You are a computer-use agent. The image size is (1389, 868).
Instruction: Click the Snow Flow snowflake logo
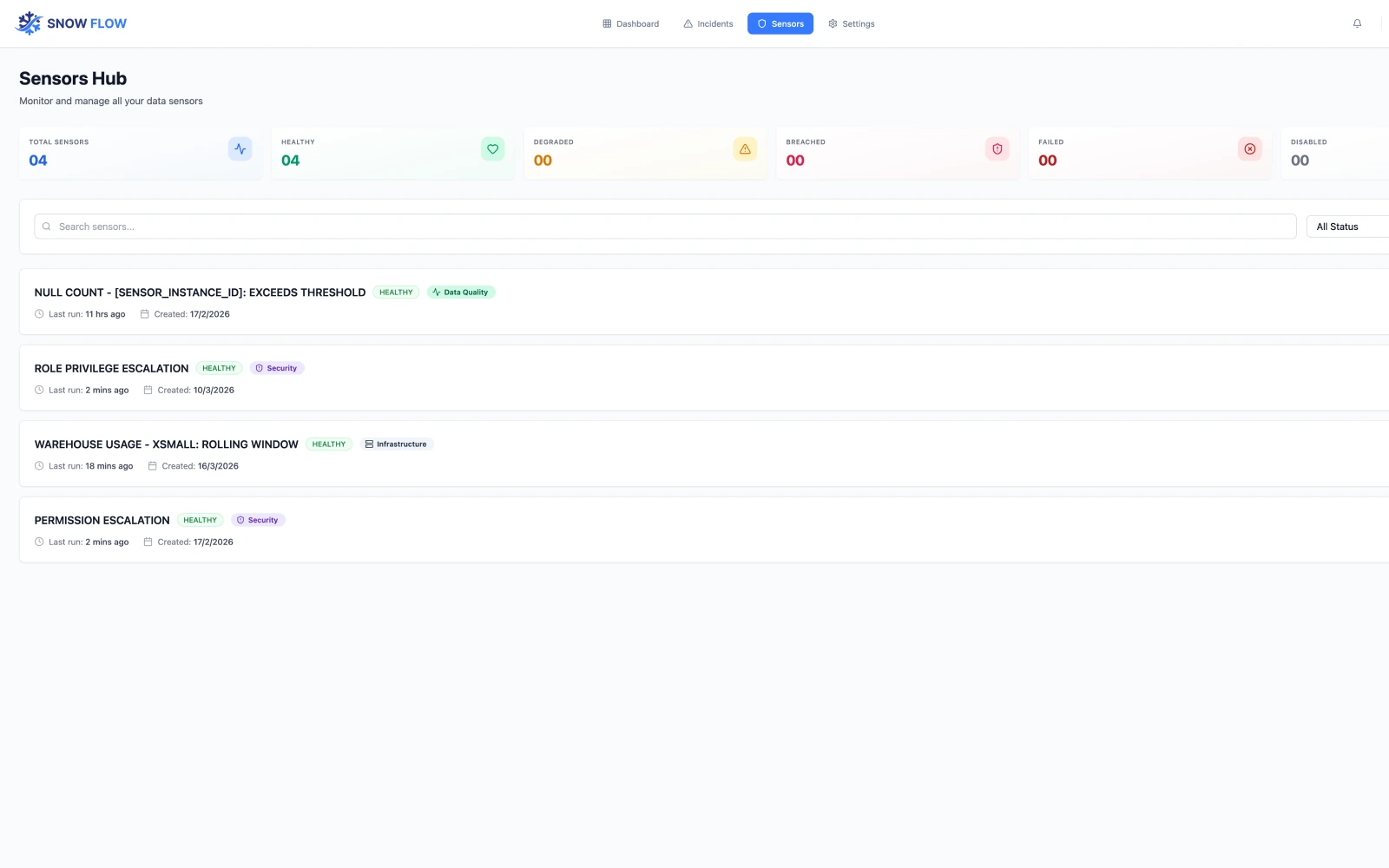(30, 23)
